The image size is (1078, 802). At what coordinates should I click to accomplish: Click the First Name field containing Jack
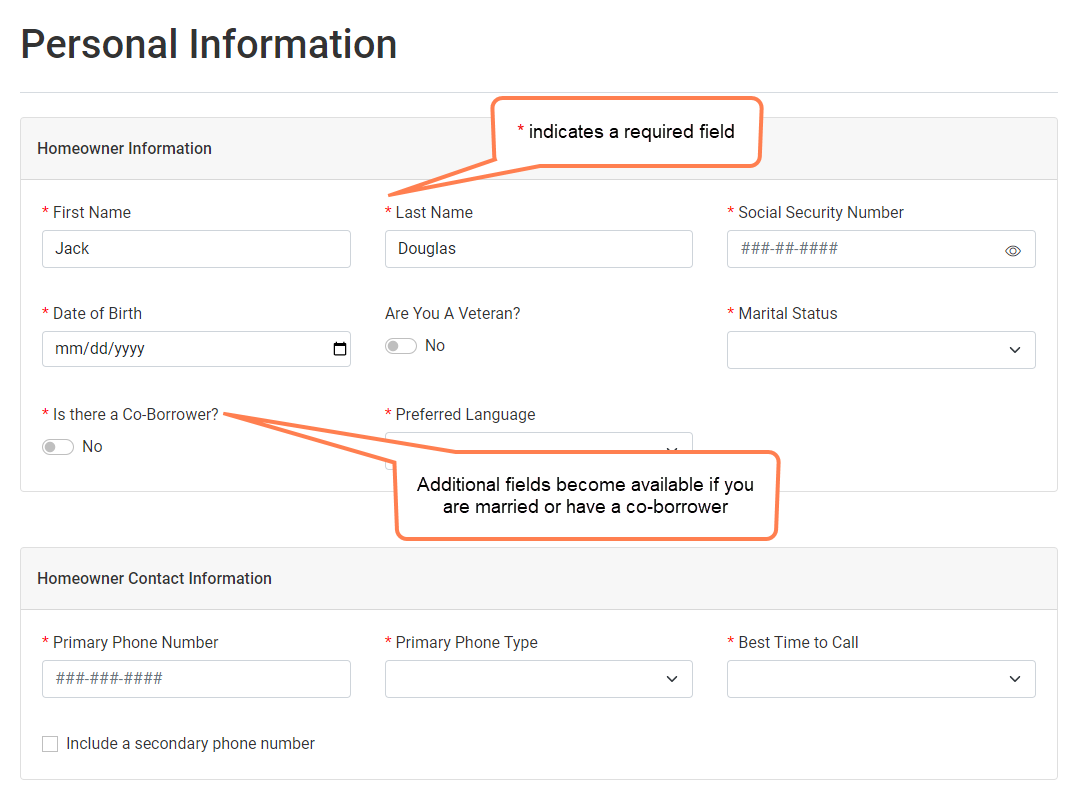point(196,249)
